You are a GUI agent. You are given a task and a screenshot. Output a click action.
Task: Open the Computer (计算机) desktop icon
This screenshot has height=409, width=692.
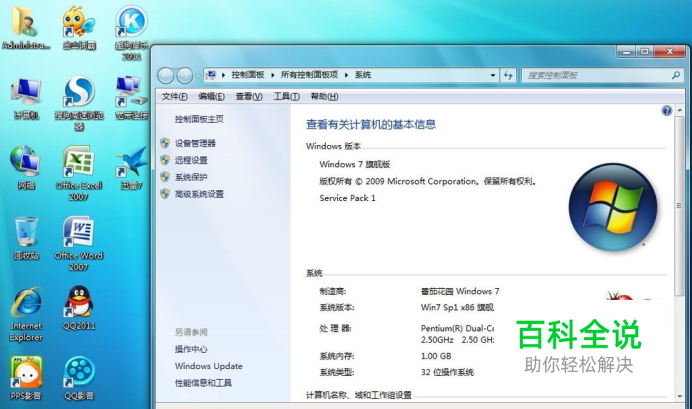pos(26,98)
